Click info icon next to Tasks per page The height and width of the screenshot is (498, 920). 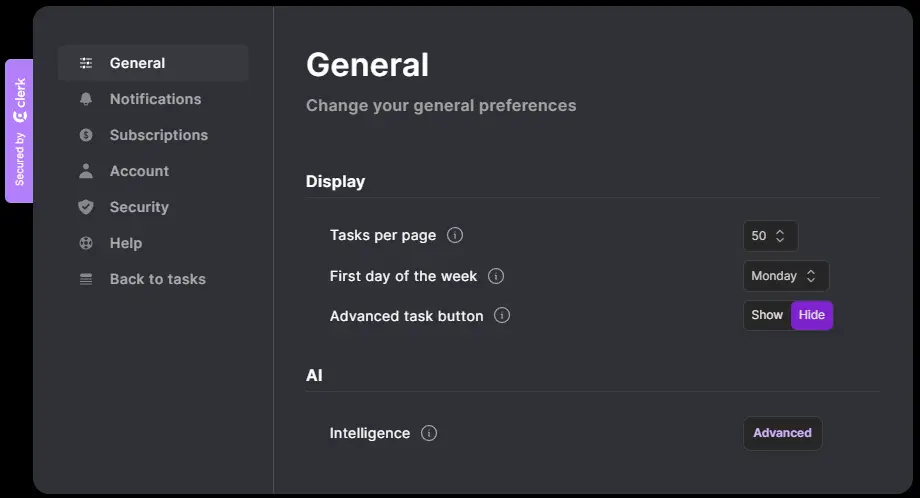point(455,235)
